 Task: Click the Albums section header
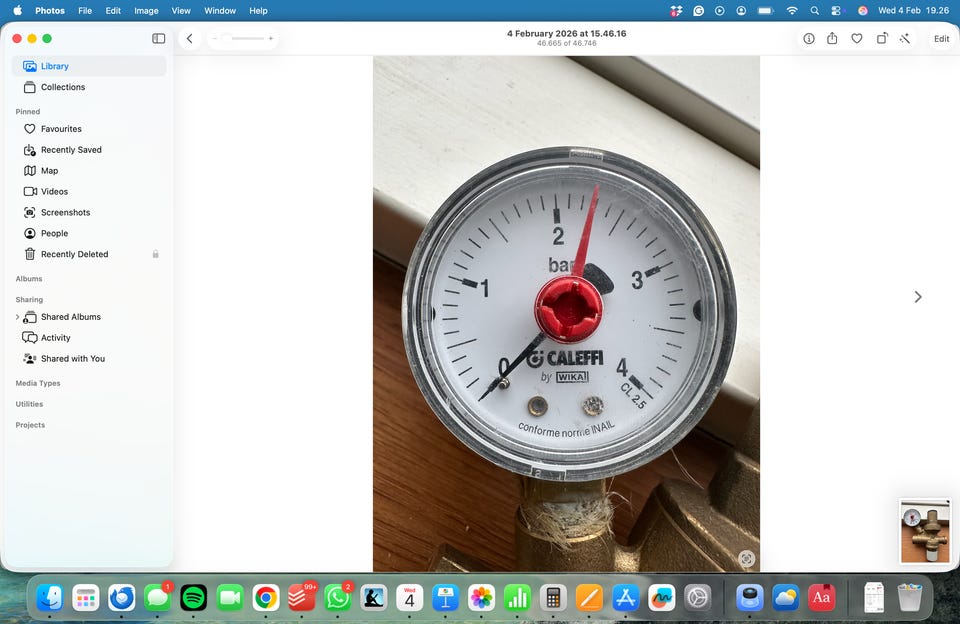pyautogui.click(x=29, y=279)
